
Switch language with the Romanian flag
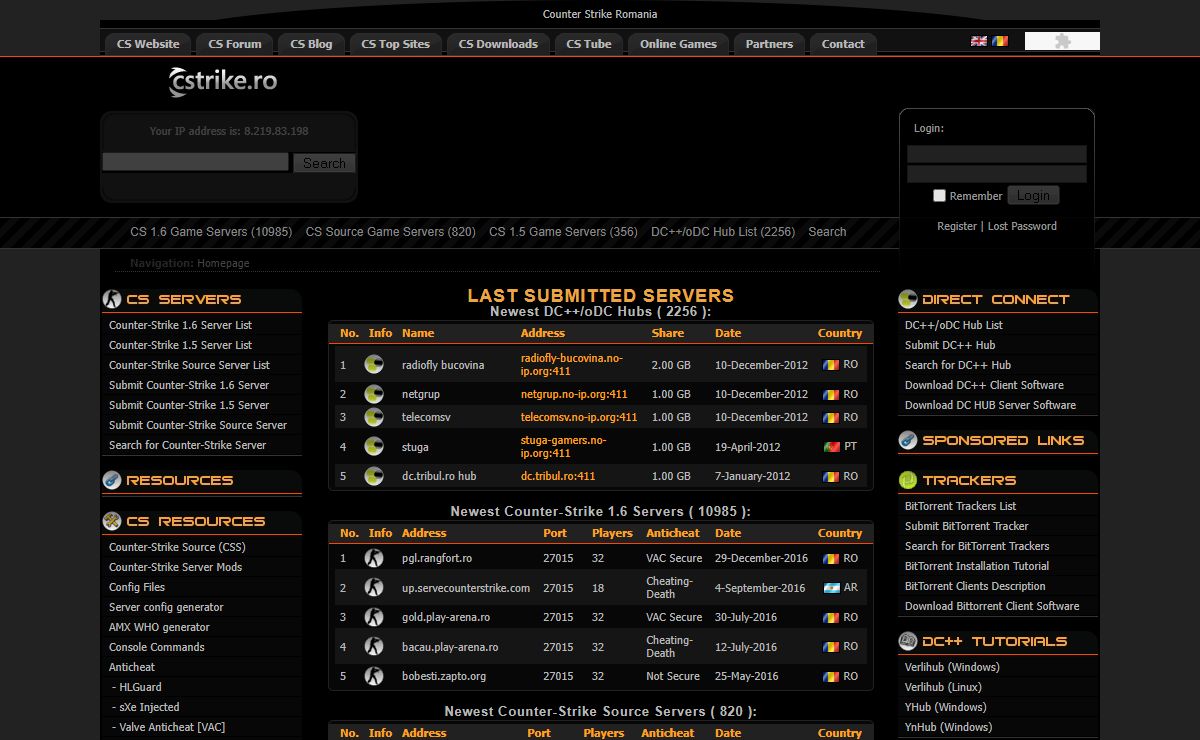(x=1000, y=41)
